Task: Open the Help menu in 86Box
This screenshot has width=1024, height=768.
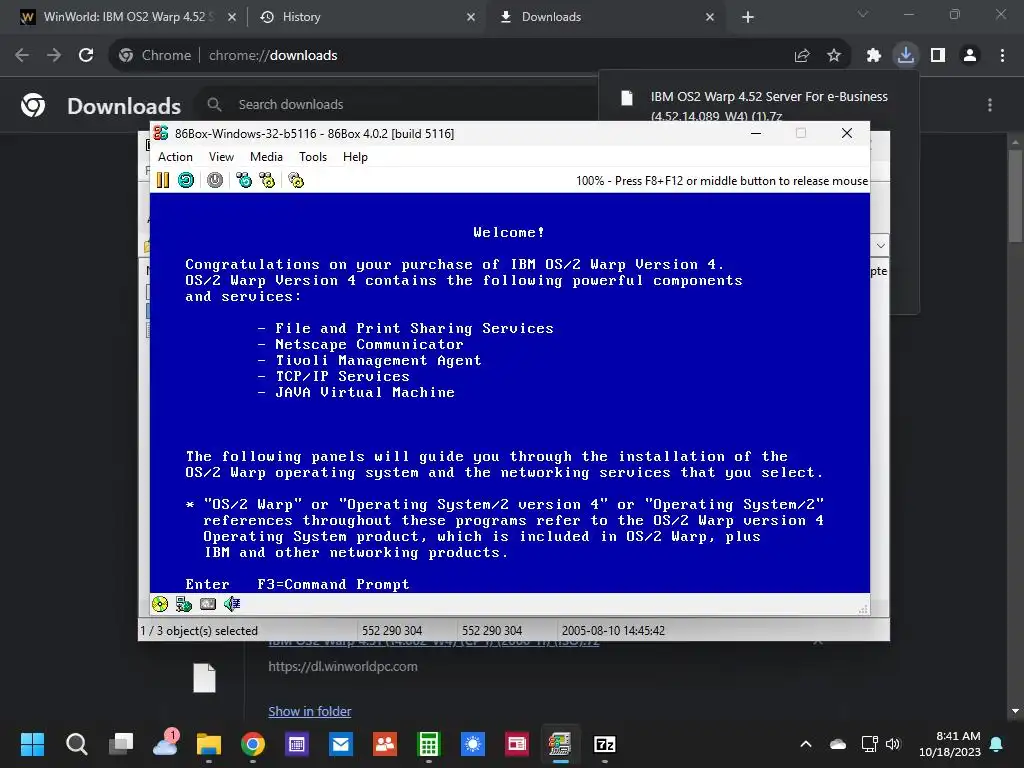Action: click(x=355, y=157)
